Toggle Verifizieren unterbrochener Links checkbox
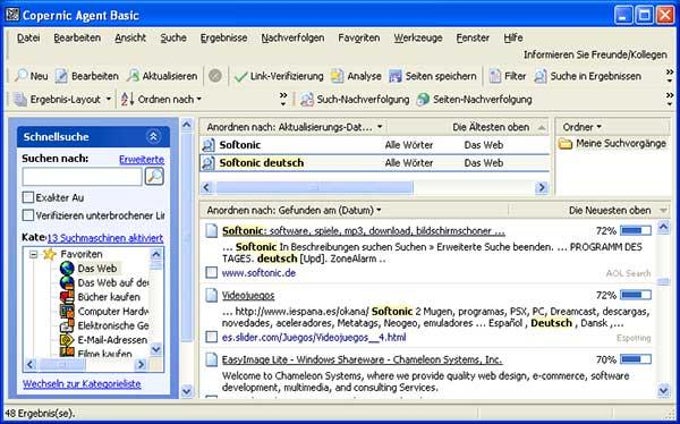 pyautogui.click(x=28, y=215)
